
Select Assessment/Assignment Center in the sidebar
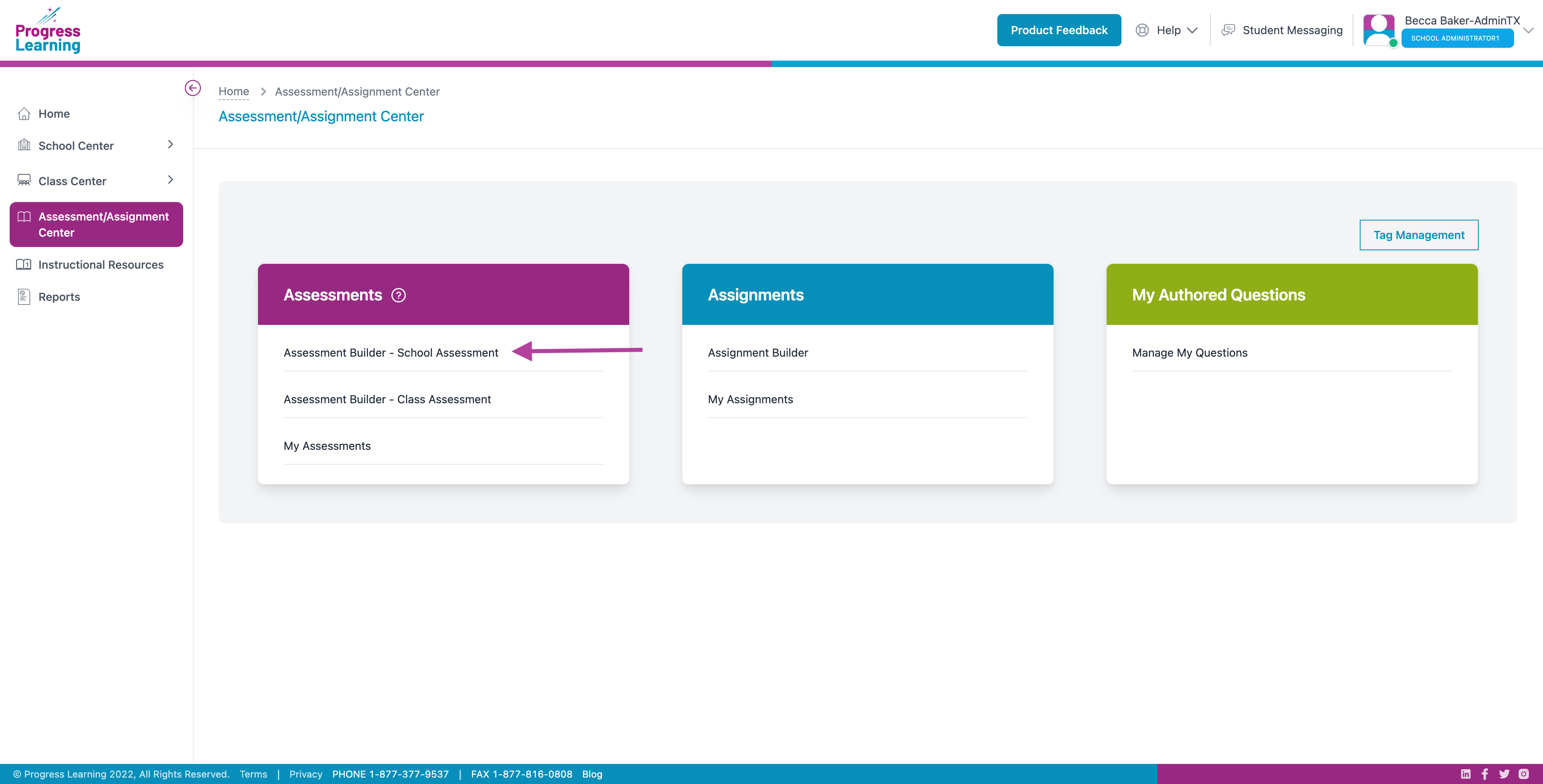(96, 224)
